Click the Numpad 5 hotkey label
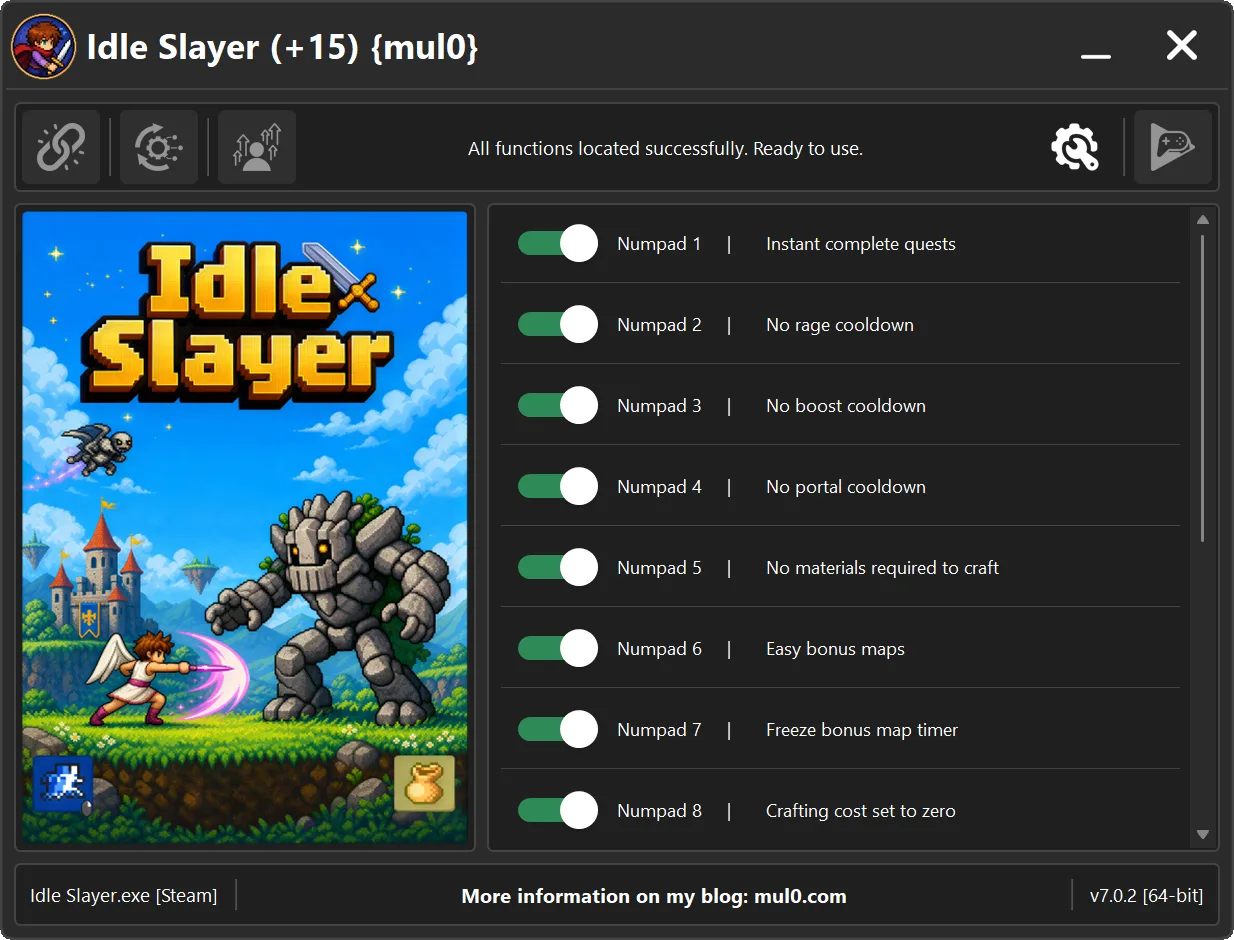Screen dimensions: 1234x940 click(x=659, y=568)
